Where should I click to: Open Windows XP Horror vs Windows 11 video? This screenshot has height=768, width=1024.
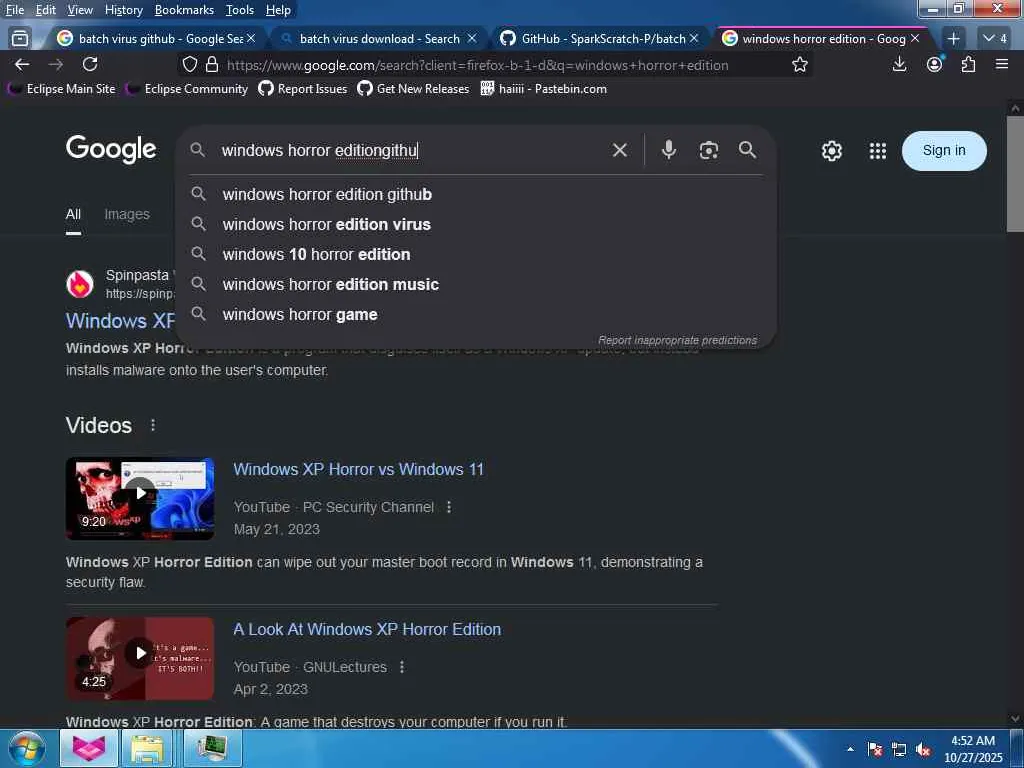[x=359, y=470]
